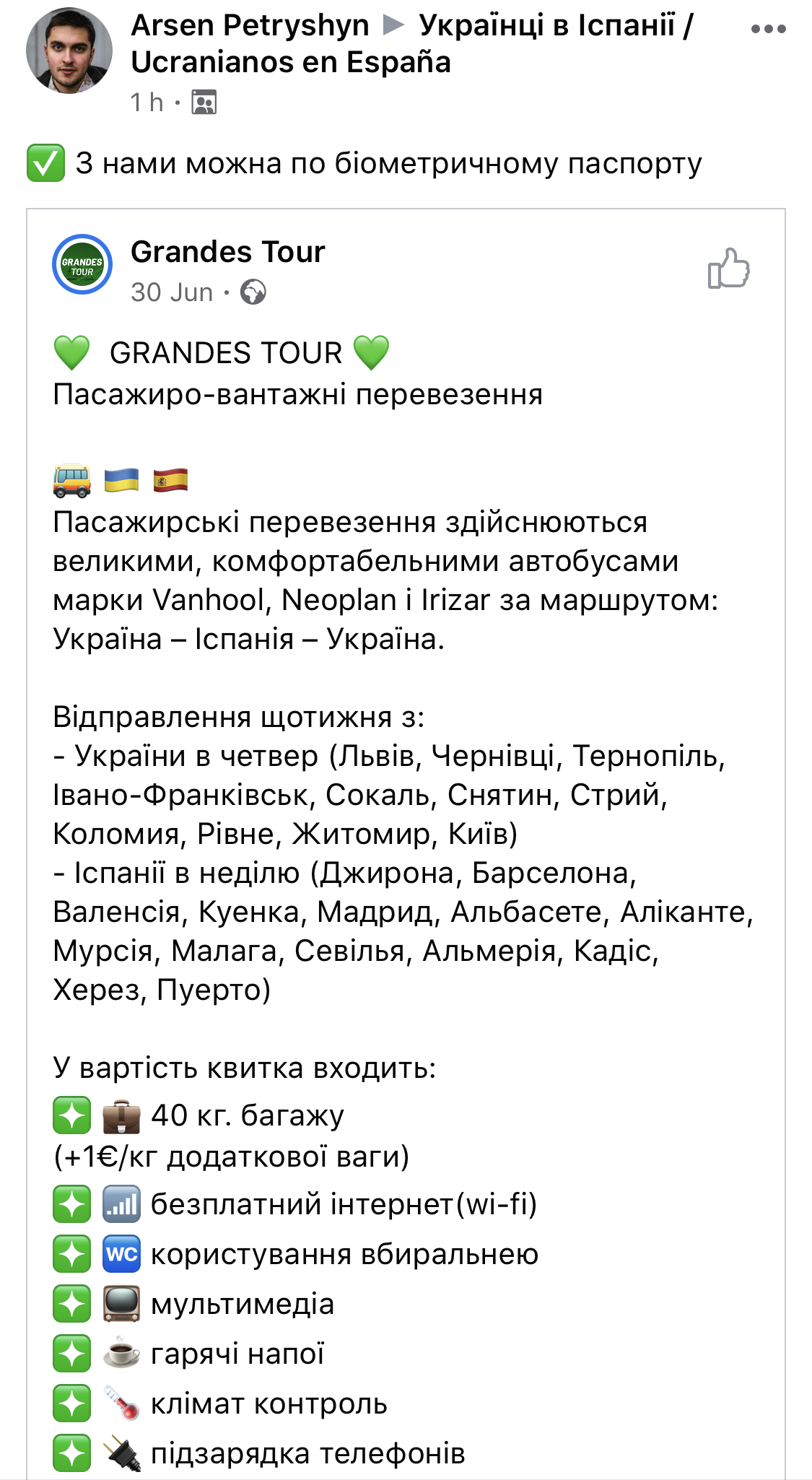Open the three-dots post options menu
Screen dimensions: 812x1480
(x=768, y=30)
